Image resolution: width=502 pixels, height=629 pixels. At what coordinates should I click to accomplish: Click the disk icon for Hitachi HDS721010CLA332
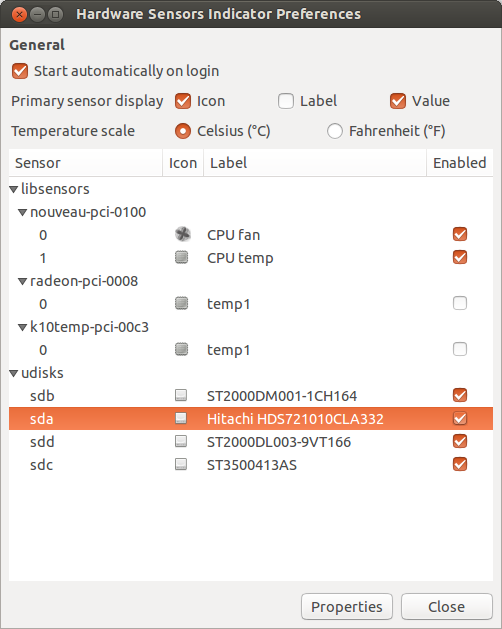point(181,418)
